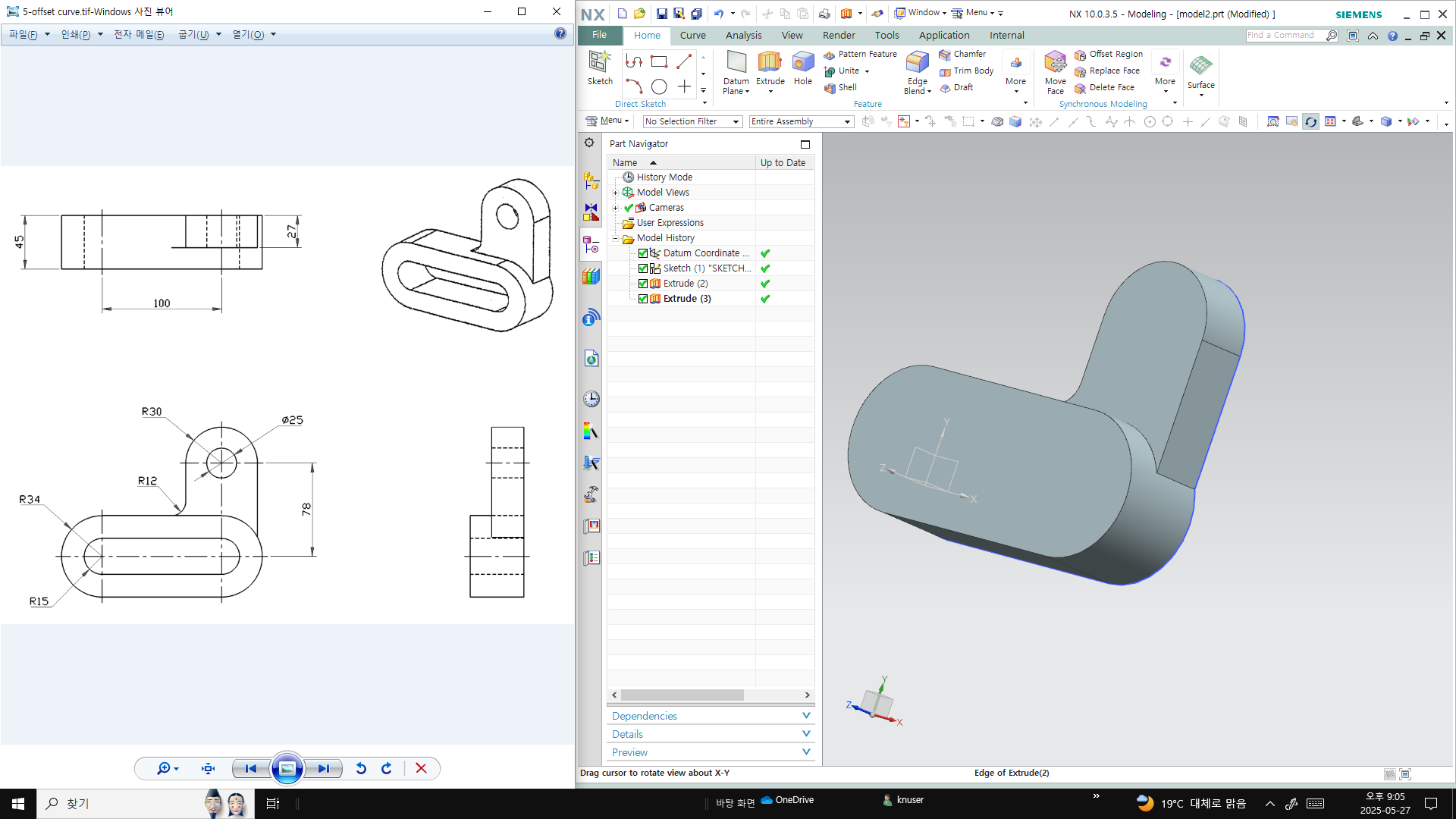Screen dimensions: 1456x819
Task: Click the Delete Face command
Action: [x=1107, y=87]
